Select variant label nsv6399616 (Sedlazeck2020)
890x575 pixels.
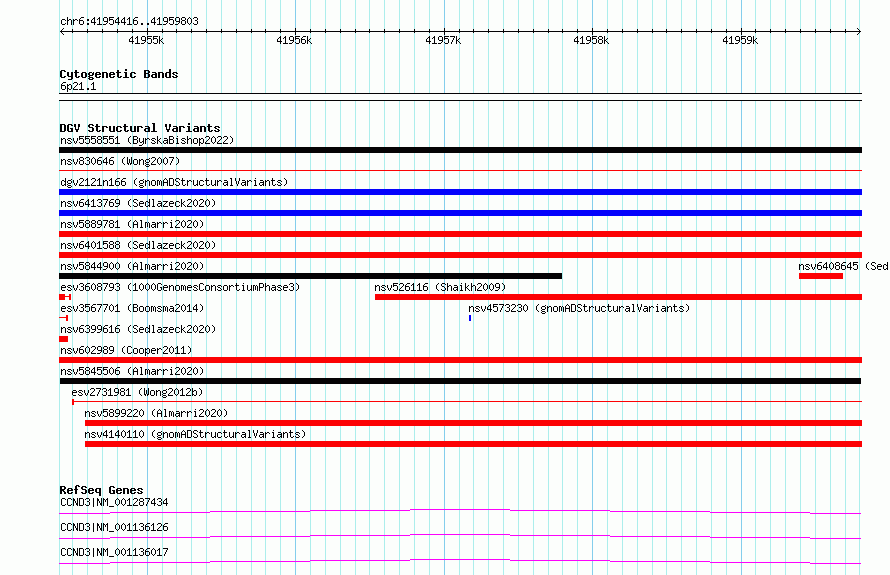[138, 329]
